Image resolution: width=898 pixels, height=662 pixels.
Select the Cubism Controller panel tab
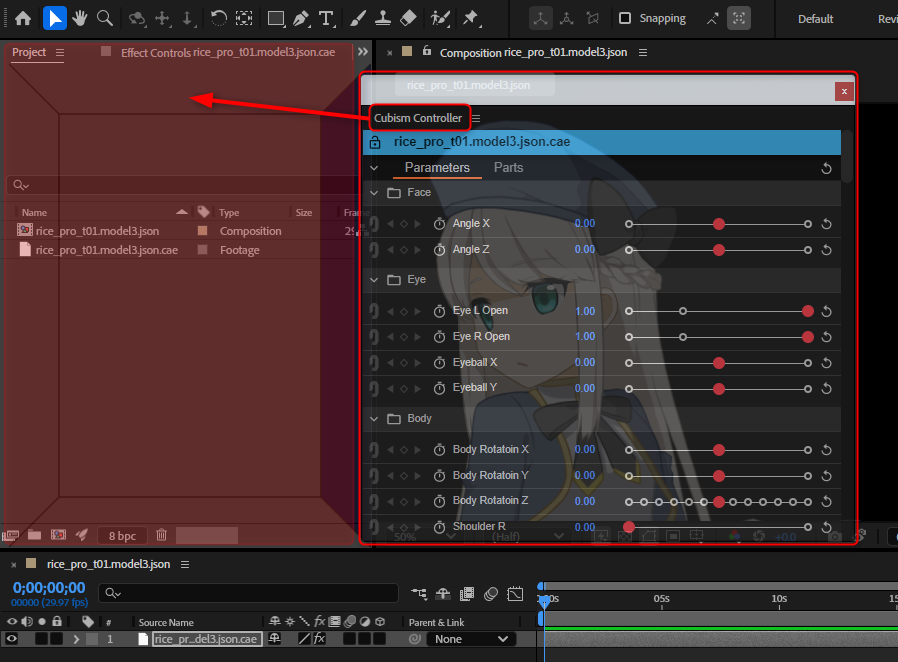point(418,118)
